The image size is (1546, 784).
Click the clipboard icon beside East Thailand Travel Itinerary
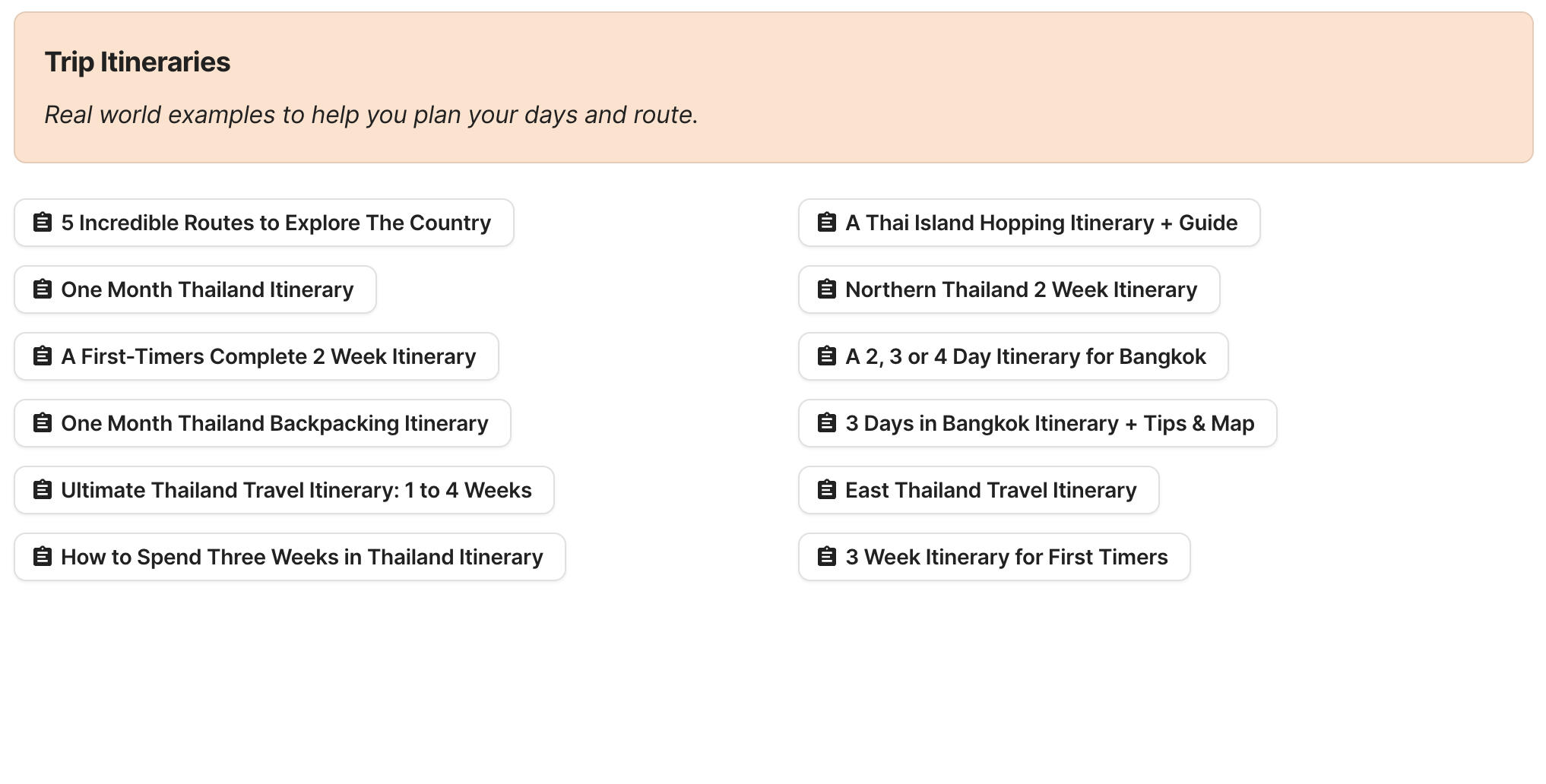tap(826, 490)
